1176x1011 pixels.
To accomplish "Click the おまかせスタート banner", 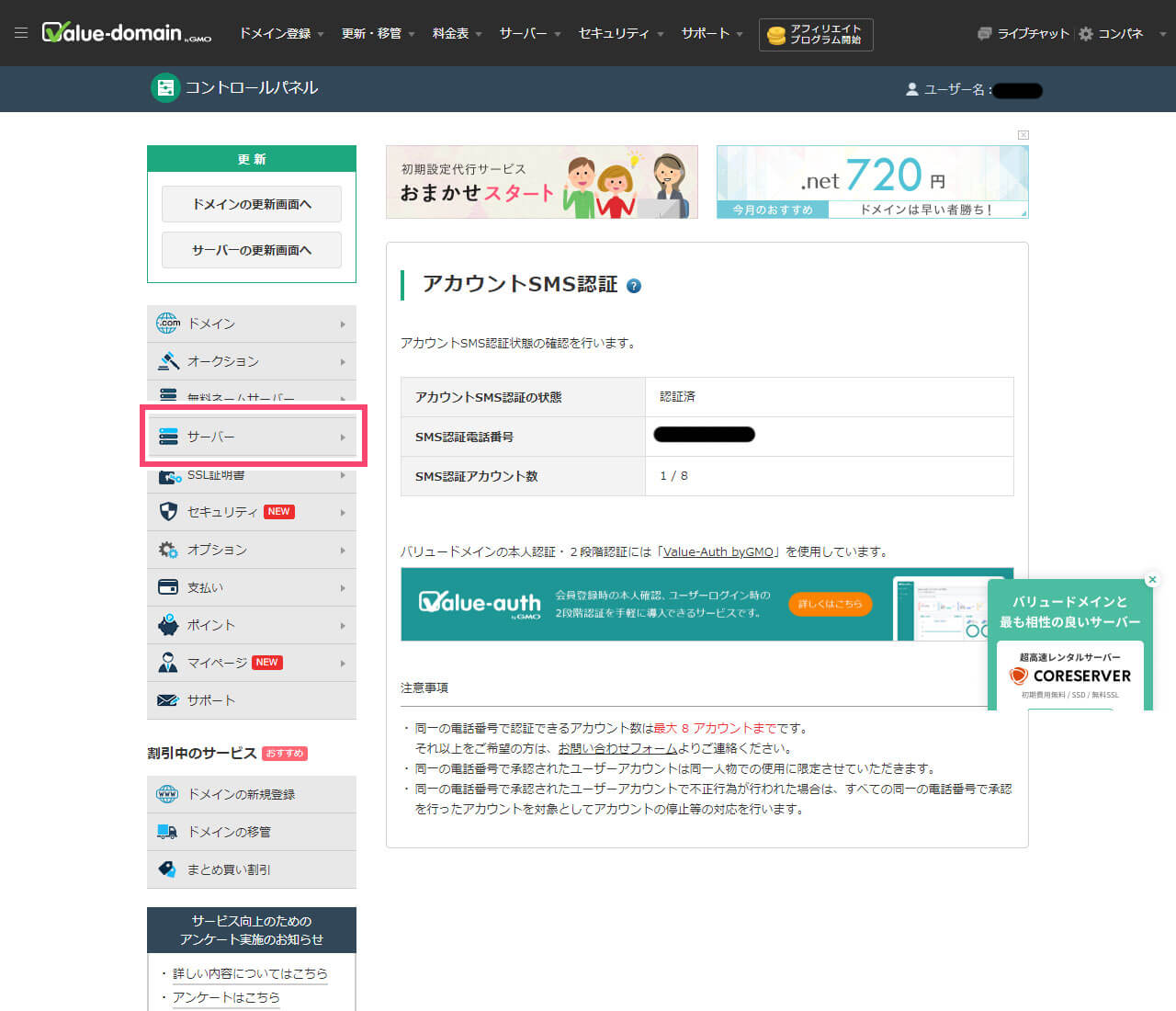I will point(542,182).
